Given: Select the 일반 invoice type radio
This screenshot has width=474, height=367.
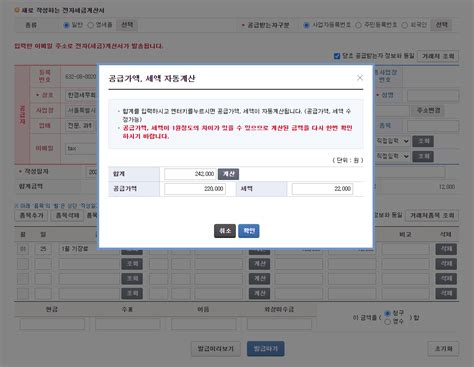Looking at the screenshot, I should pyautogui.click(x=66, y=25).
